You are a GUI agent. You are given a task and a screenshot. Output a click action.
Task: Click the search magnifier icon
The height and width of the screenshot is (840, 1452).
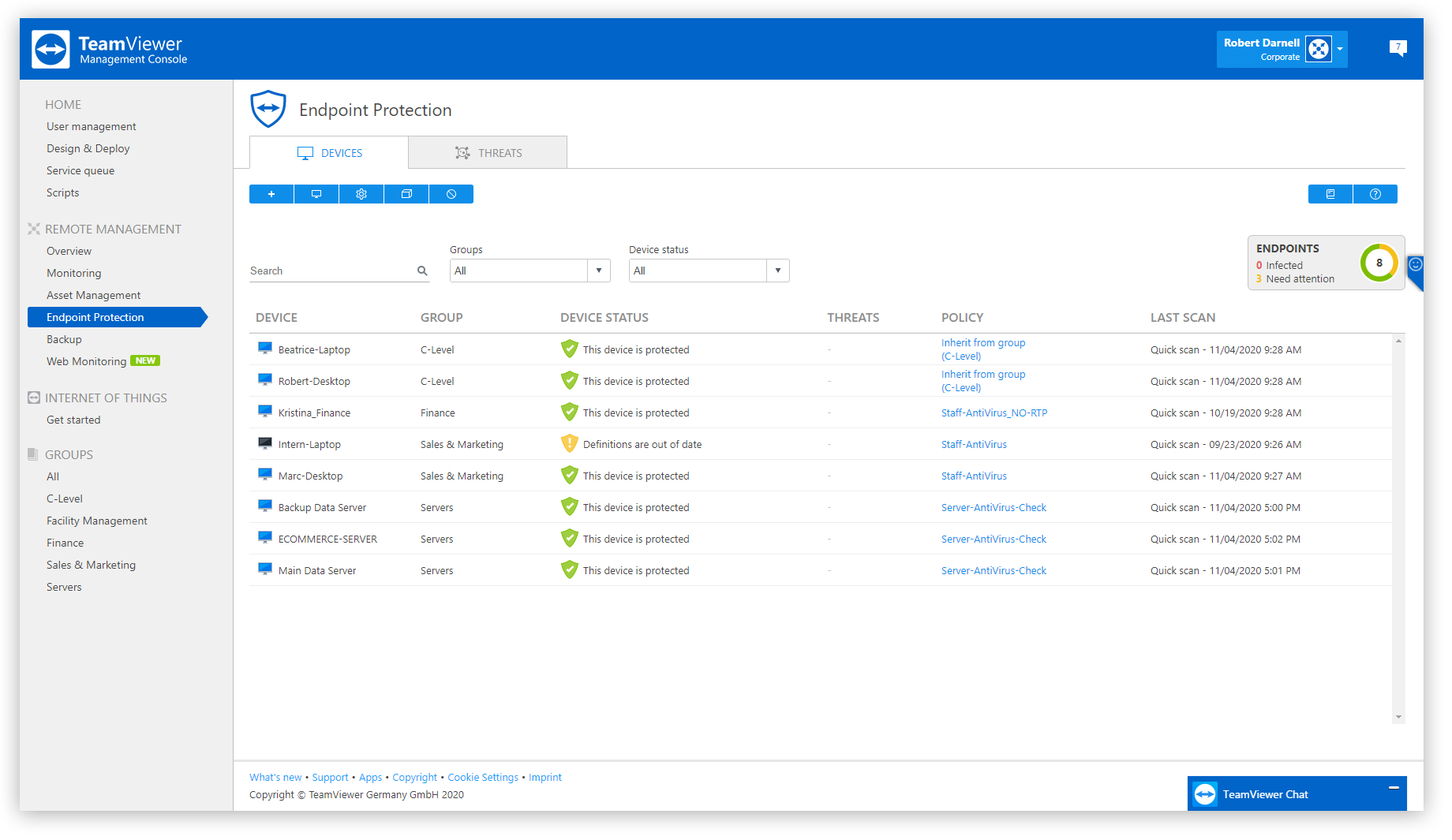click(x=422, y=271)
